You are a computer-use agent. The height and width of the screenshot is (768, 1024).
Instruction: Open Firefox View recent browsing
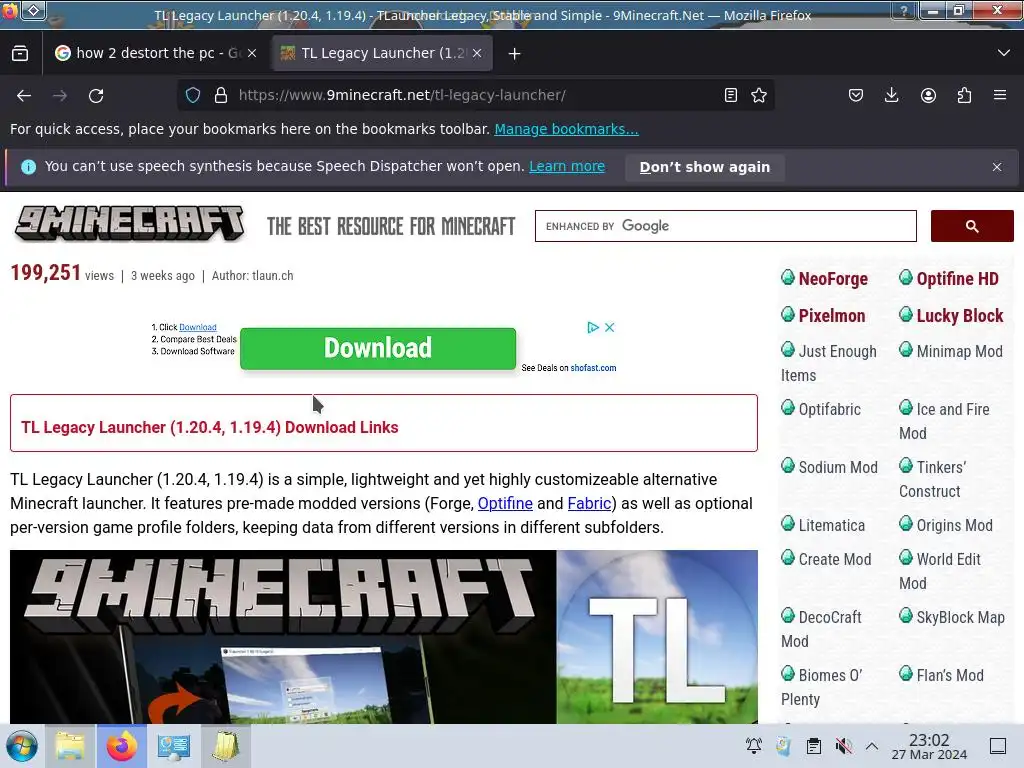click(x=20, y=54)
